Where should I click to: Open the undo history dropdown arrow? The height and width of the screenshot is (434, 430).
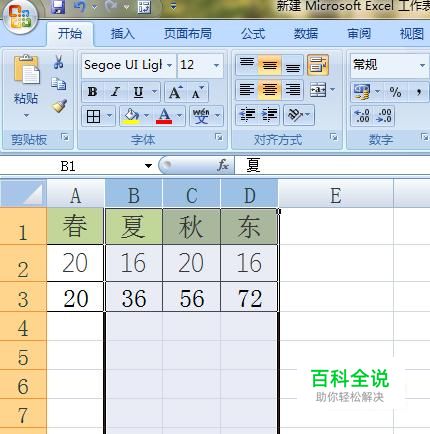point(95,7)
